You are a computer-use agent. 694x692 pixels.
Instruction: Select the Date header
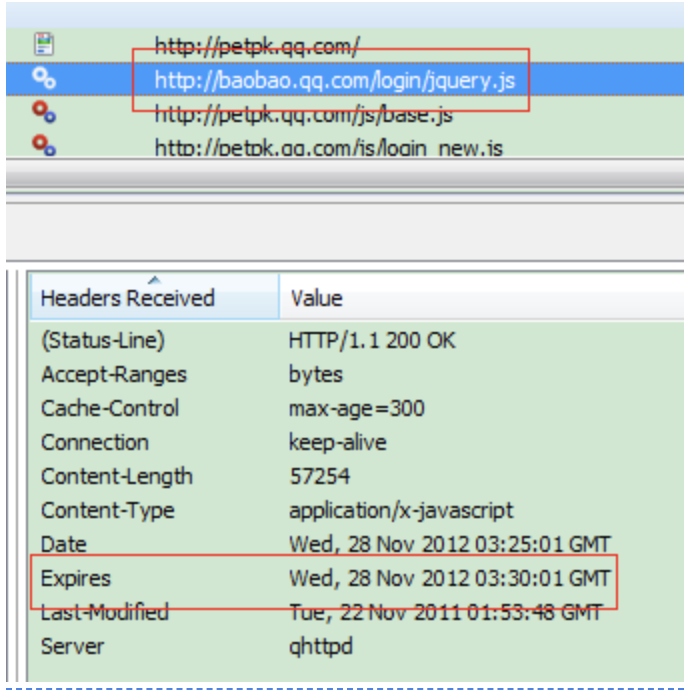(x=63, y=545)
